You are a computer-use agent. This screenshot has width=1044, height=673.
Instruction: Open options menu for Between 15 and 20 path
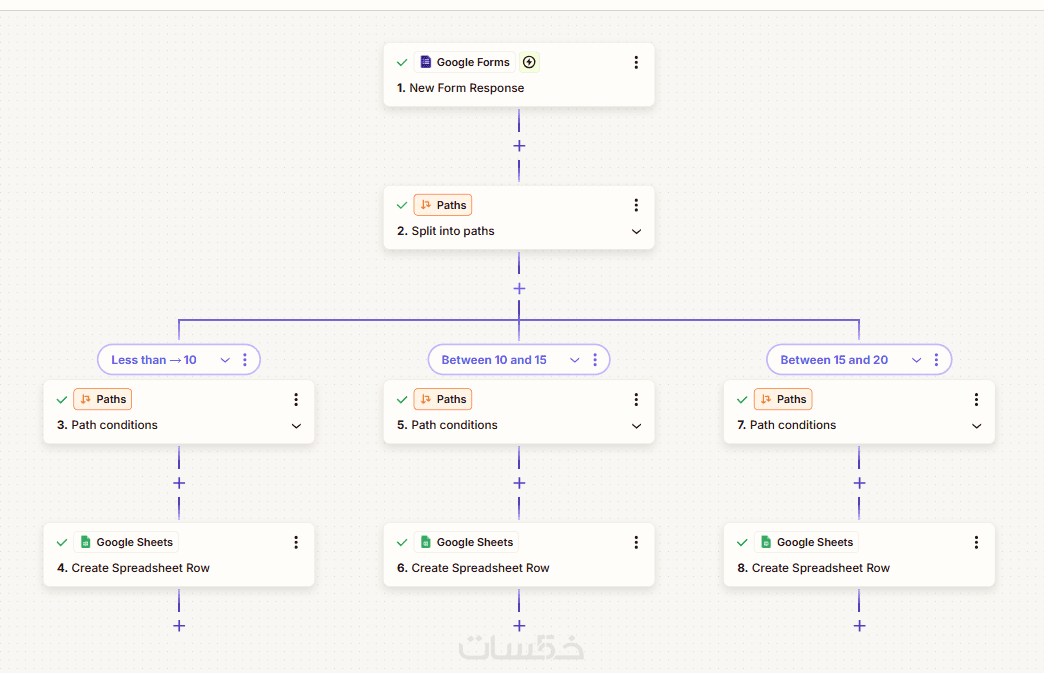click(936, 360)
